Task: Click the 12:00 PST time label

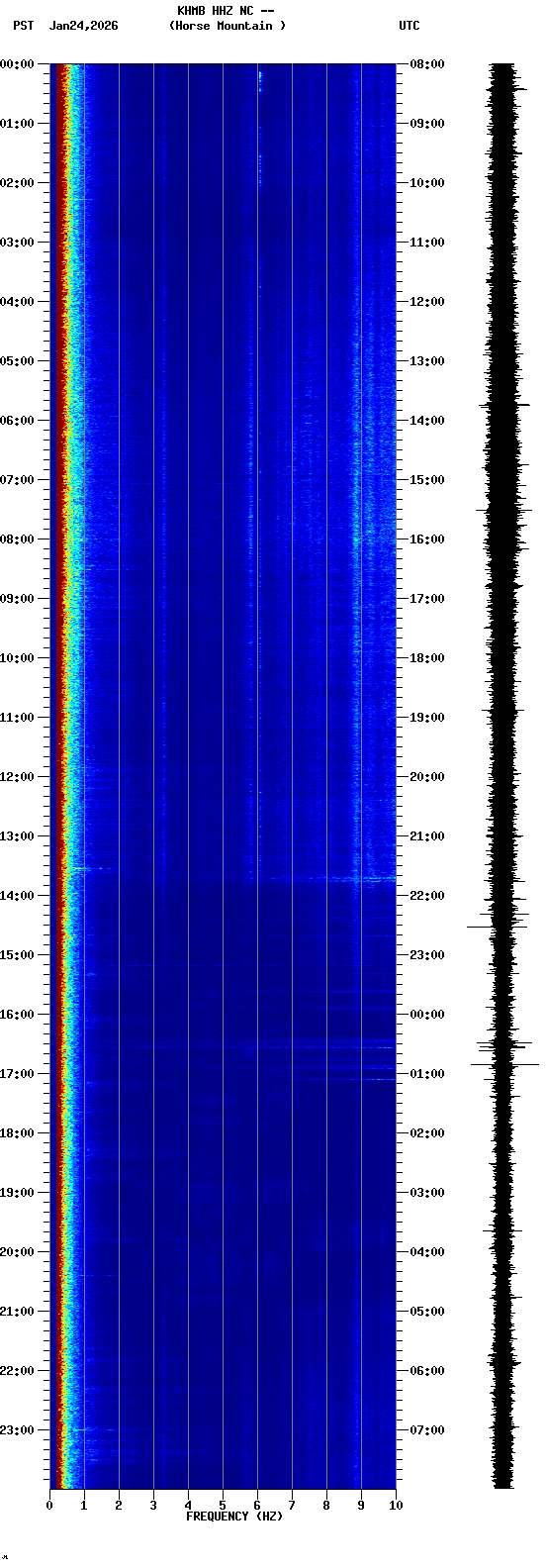Action: 18,777
